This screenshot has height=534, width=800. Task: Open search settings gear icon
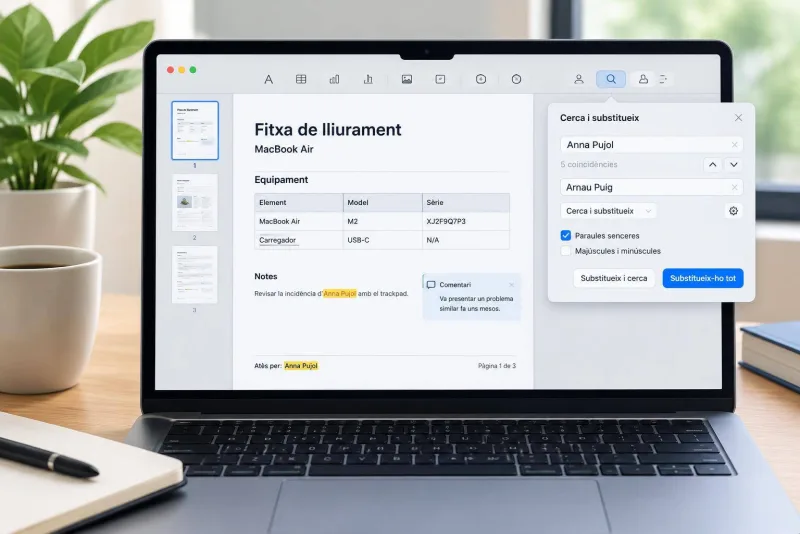(733, 211)
